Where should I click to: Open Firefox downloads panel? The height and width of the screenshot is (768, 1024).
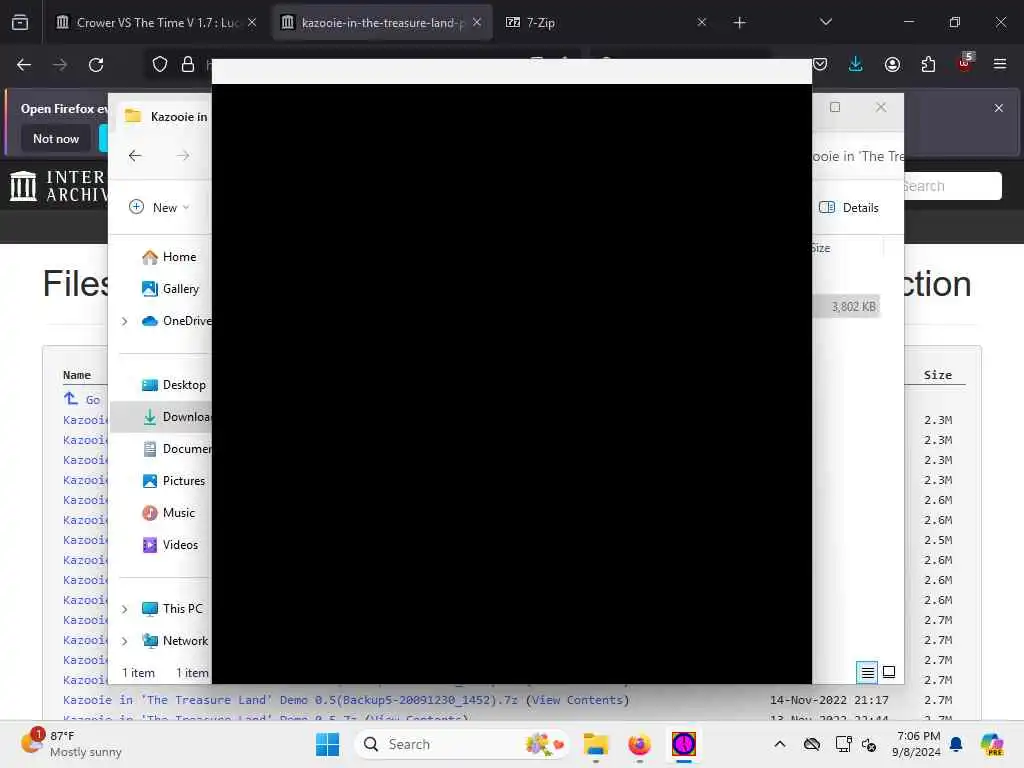[856, 64]
